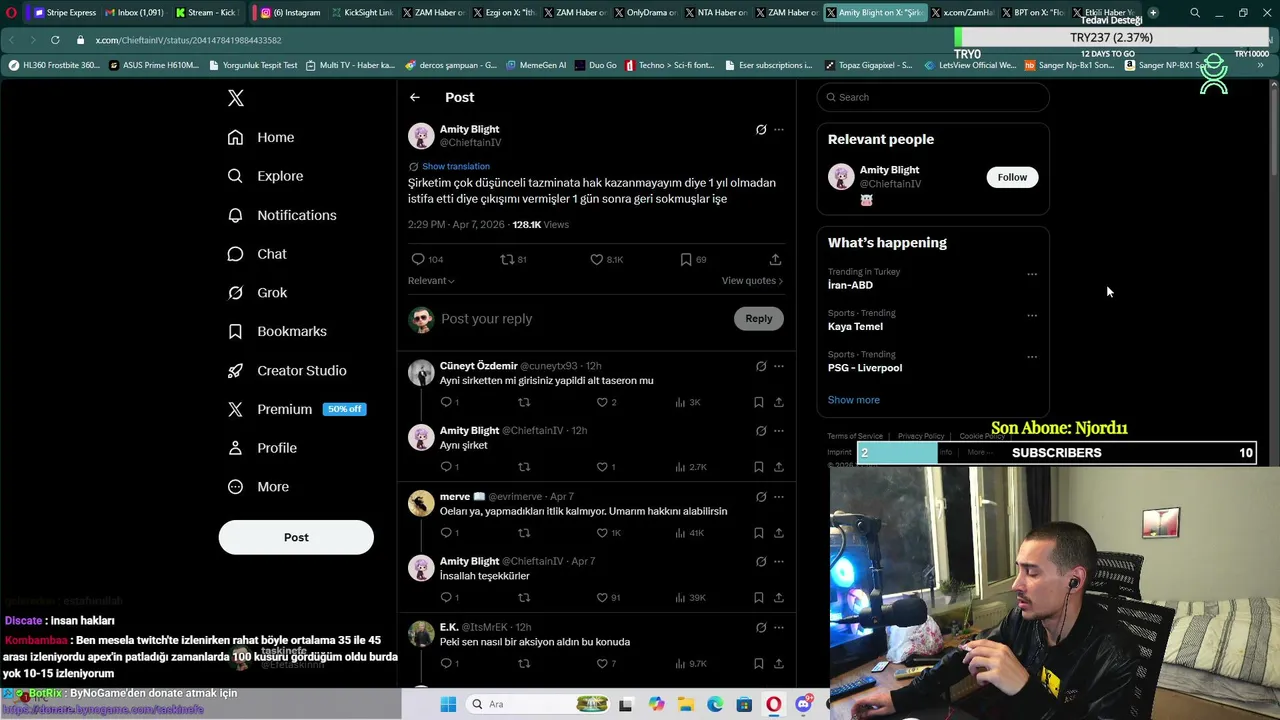Bookmark Cüneyt Özdemir's reply
1280x720 pixels.
click(x=759, y=402)
